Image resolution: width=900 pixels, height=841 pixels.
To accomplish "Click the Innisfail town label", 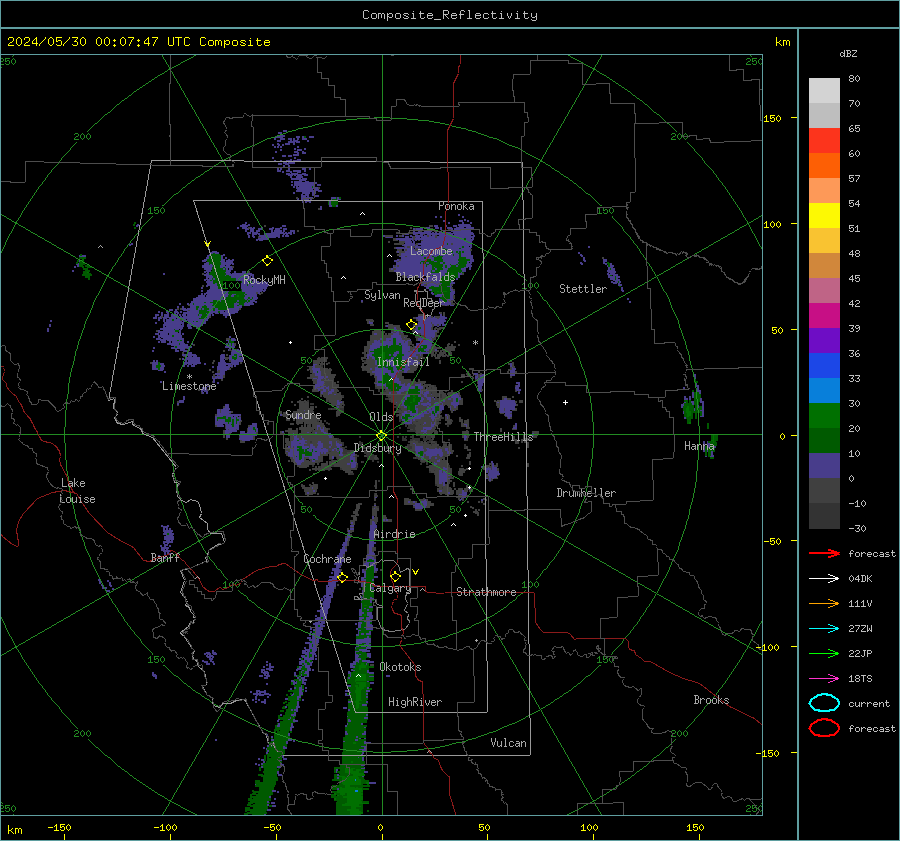I will pyautogui.click(x=403, y=362).
